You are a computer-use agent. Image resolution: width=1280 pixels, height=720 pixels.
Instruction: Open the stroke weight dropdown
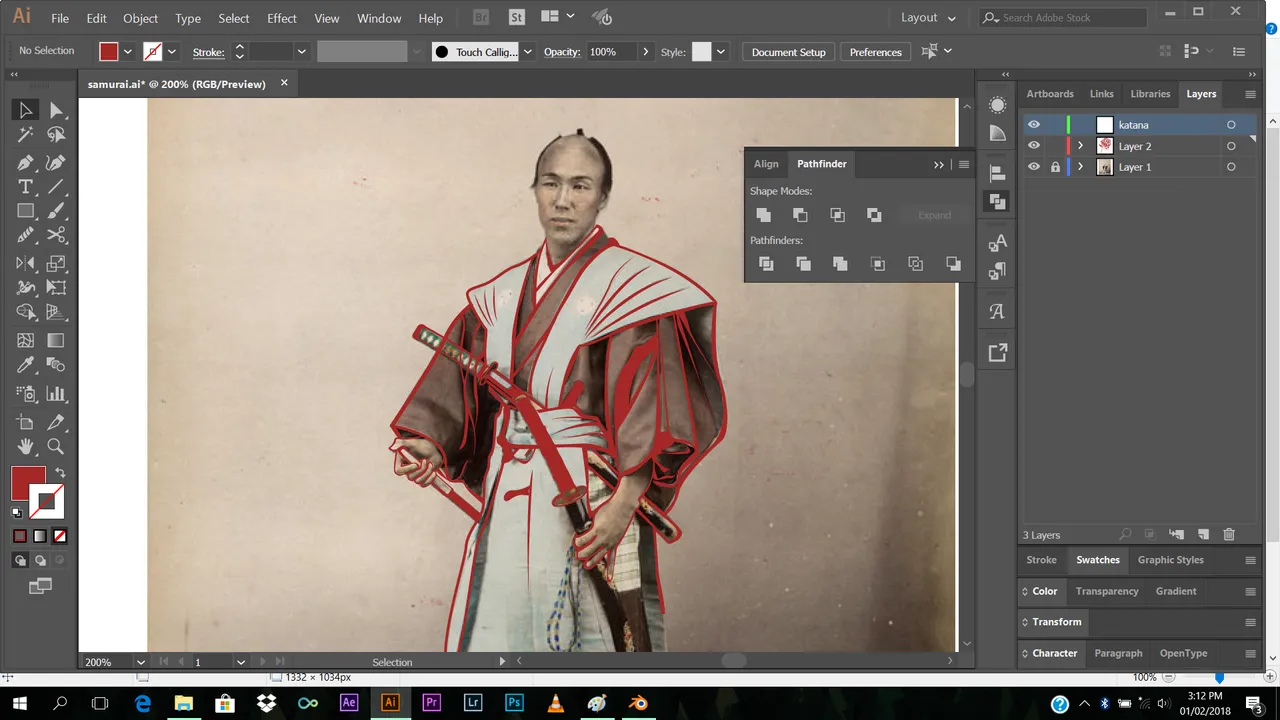[301, 52]
